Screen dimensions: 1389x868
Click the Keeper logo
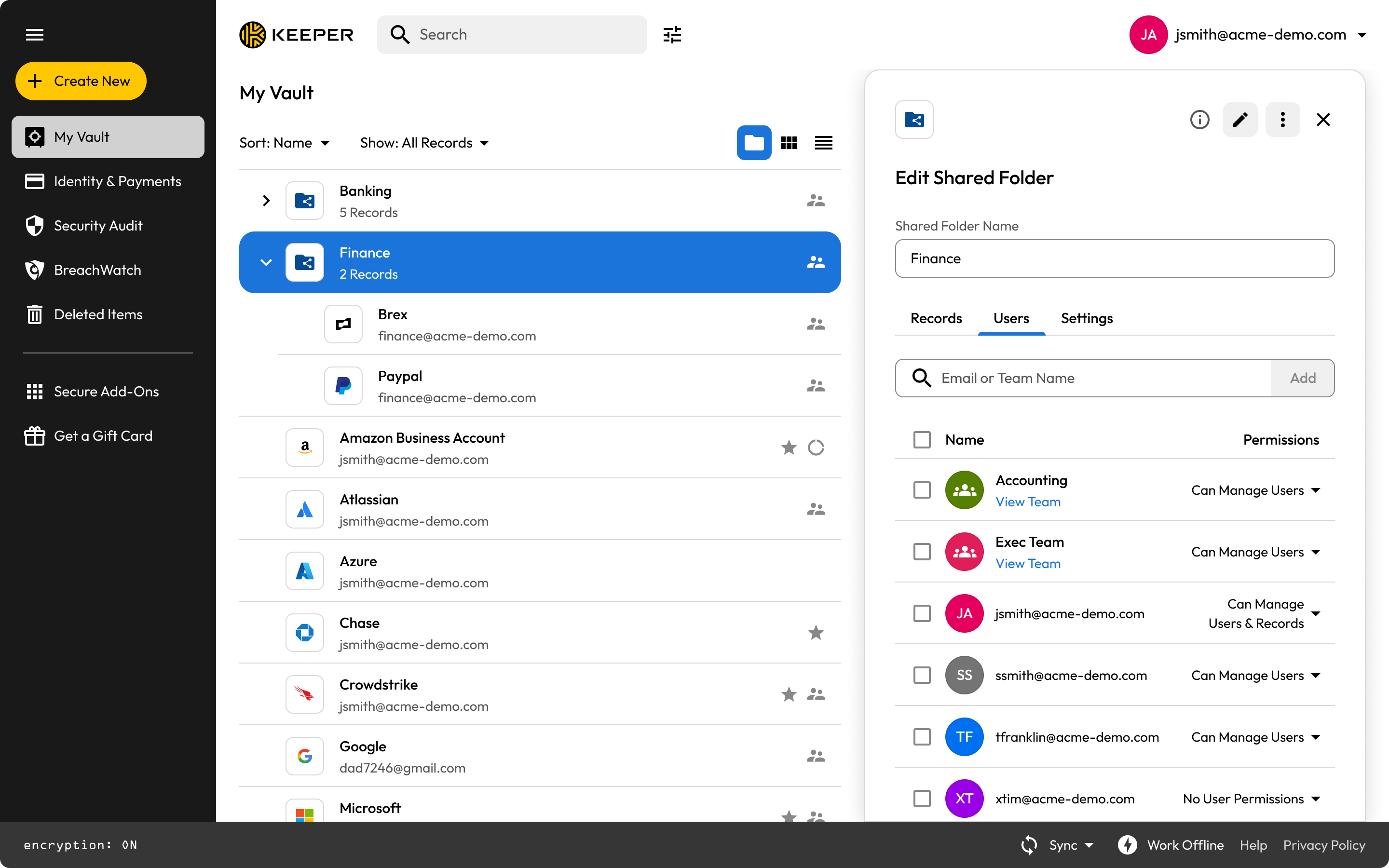(296, 34)
